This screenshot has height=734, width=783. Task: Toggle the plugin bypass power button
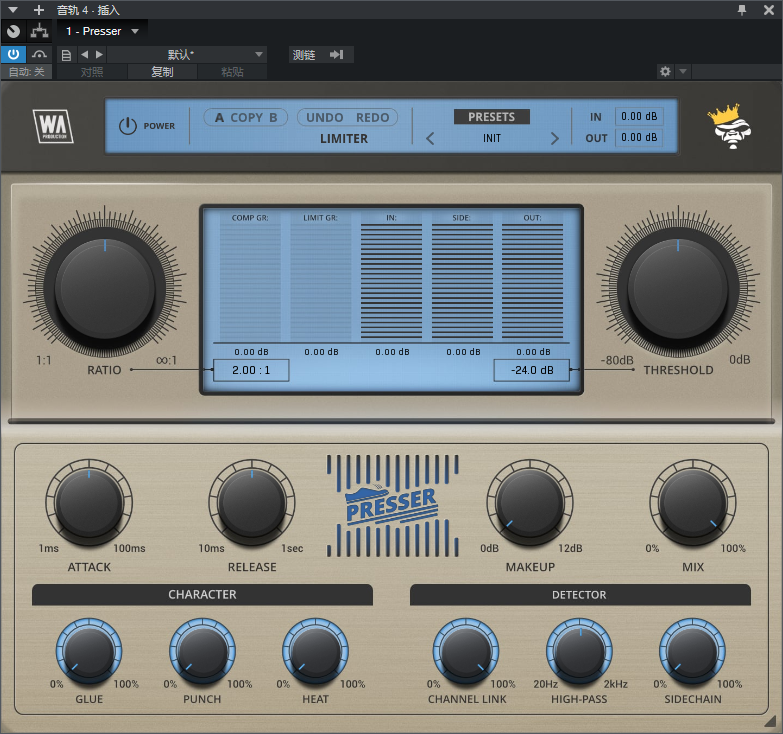pos(13,54)
